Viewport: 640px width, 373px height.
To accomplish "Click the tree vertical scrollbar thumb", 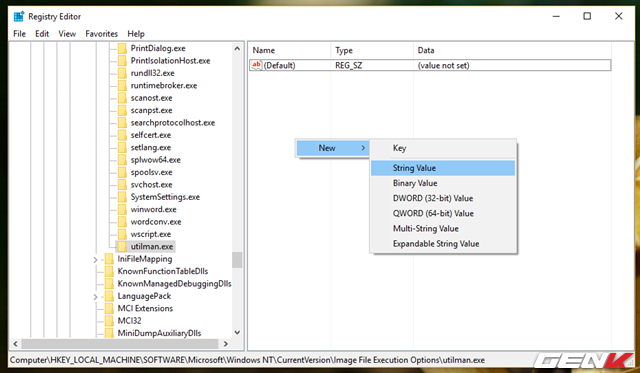I will (237, 260).
